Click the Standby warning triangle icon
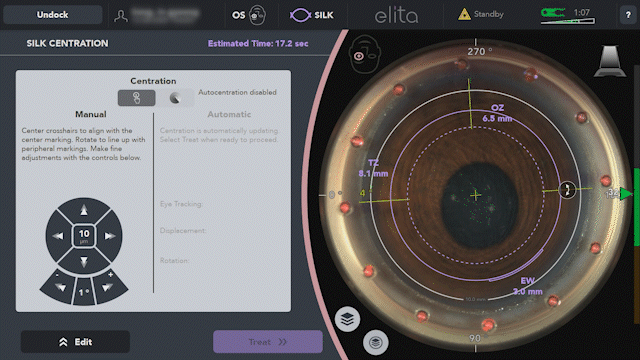The height and width of the screenshot is (360, 640). coord(464,15)
